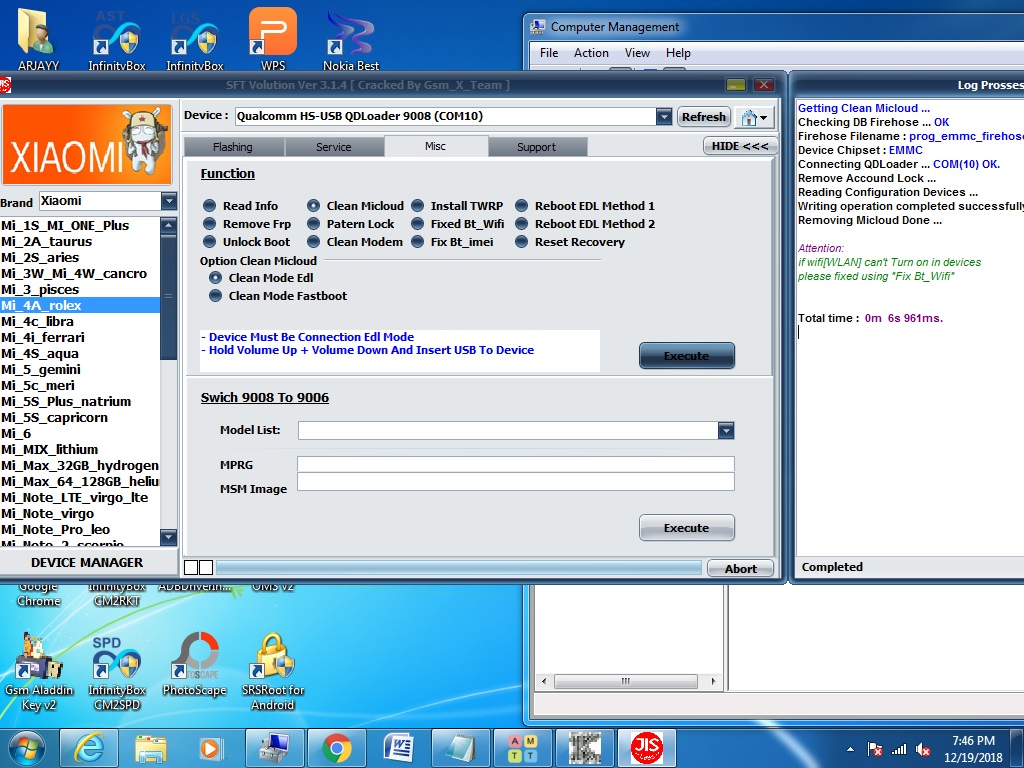Click the Xiaomi brand logo banner
Viewport: 1024px width, 768px height.
[x=87, y=144]
